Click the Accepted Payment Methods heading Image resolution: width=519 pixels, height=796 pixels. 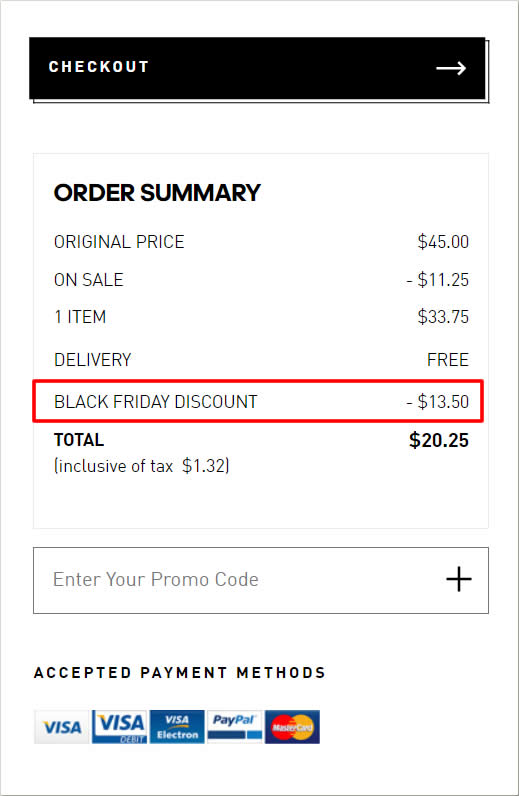click(179, 673)
